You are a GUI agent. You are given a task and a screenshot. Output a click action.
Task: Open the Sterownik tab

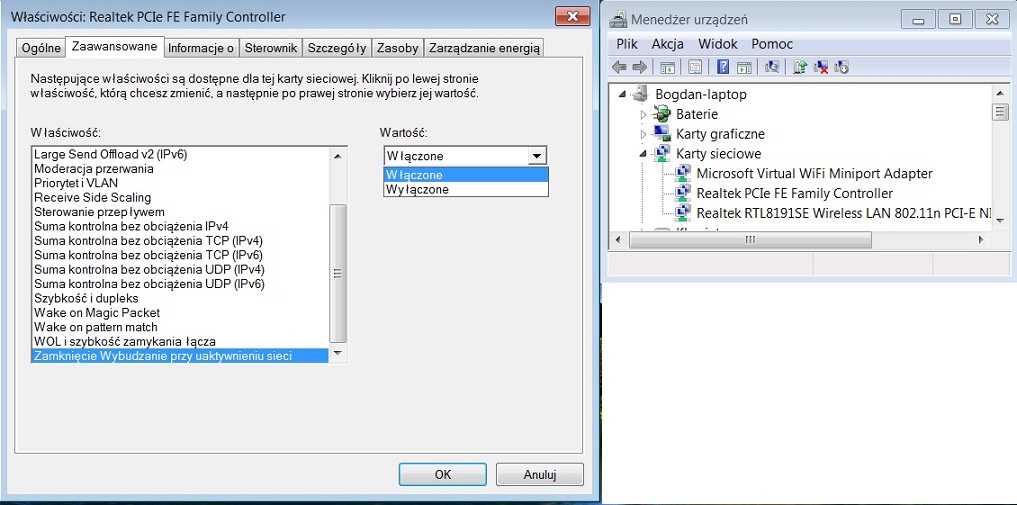click(270, 48)
